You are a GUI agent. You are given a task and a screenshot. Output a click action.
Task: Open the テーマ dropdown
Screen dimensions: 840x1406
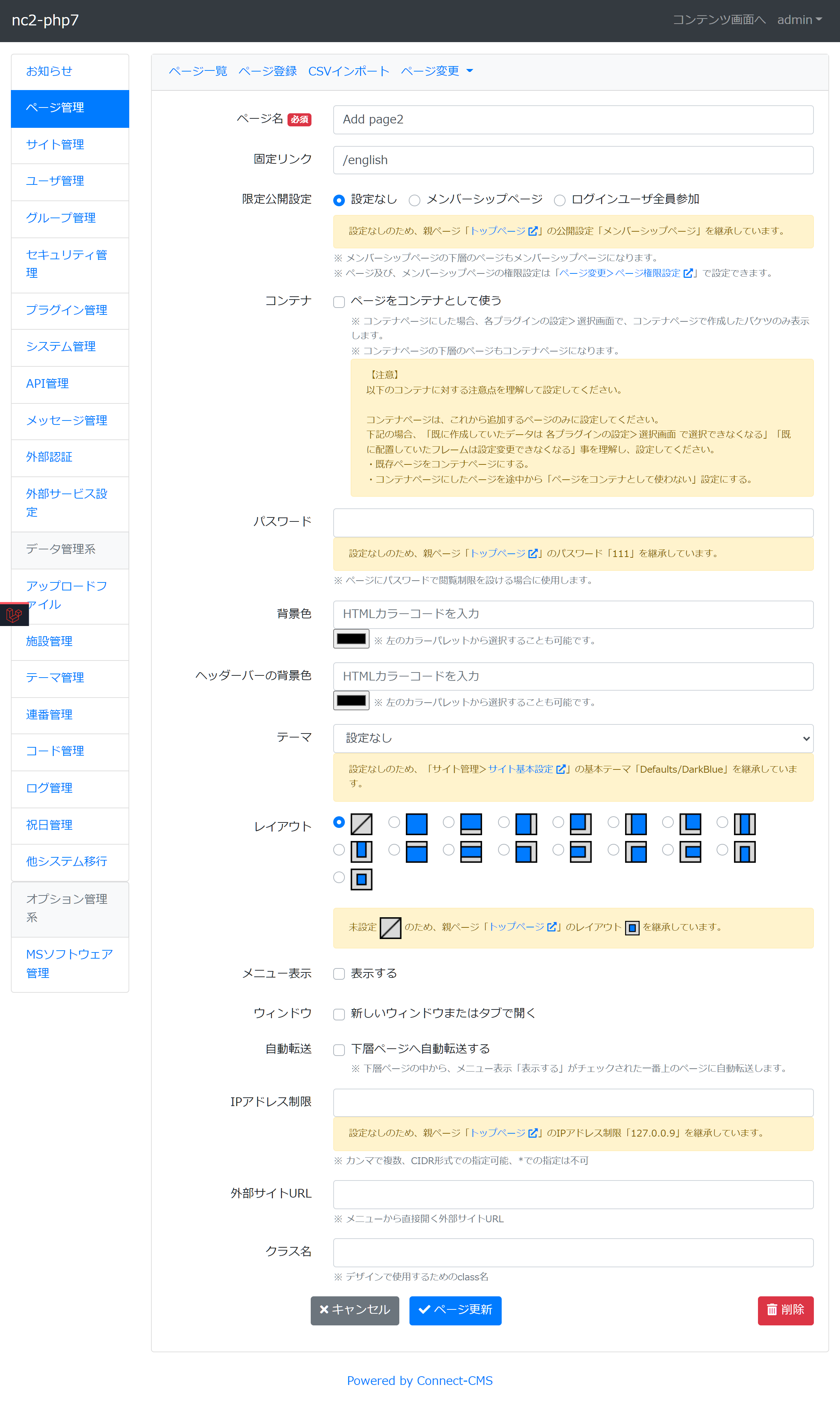pyautogui.click(x=574, y=738)
